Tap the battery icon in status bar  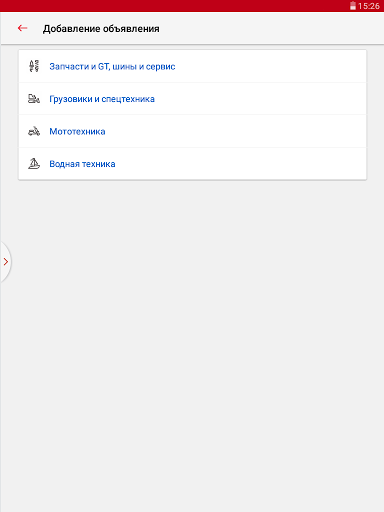(x=353, y=6)
